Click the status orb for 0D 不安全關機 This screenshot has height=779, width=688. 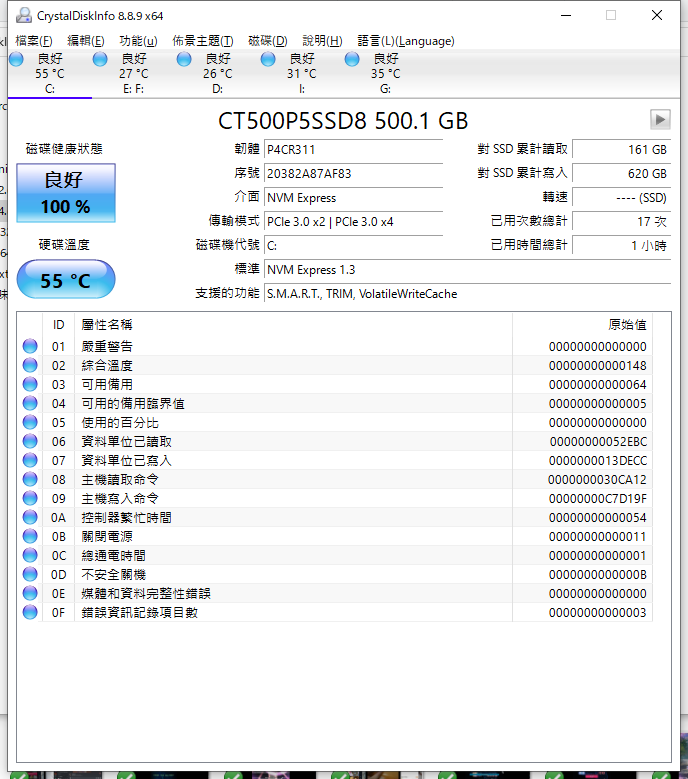30,574
